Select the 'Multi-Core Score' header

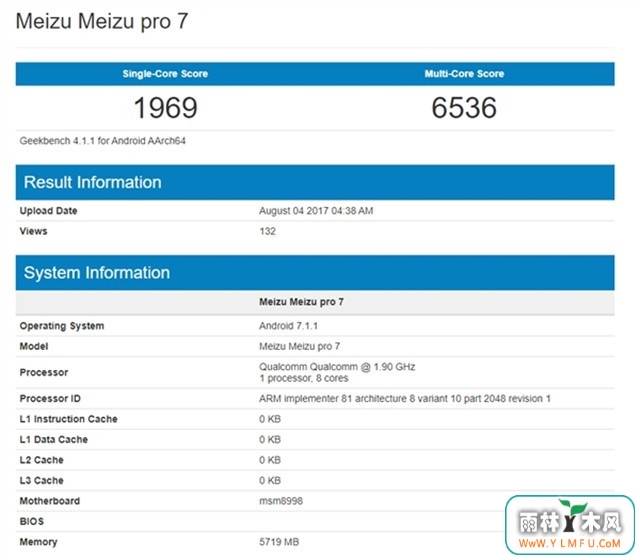click(x=464, y=74)
